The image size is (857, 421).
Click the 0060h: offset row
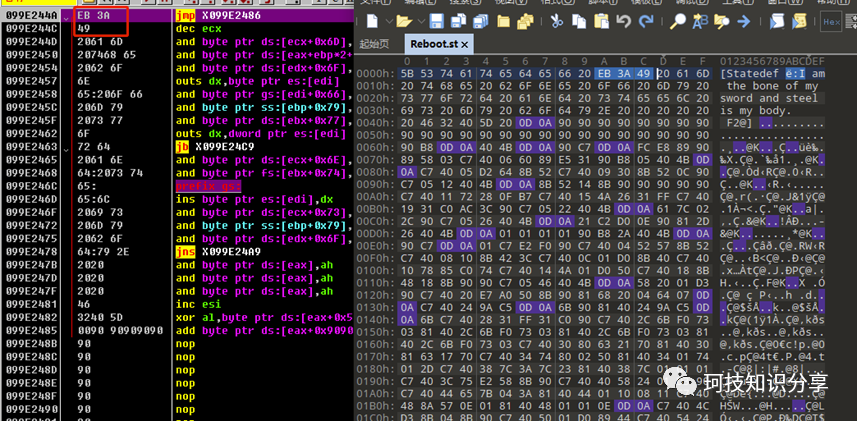click(374, 147)
